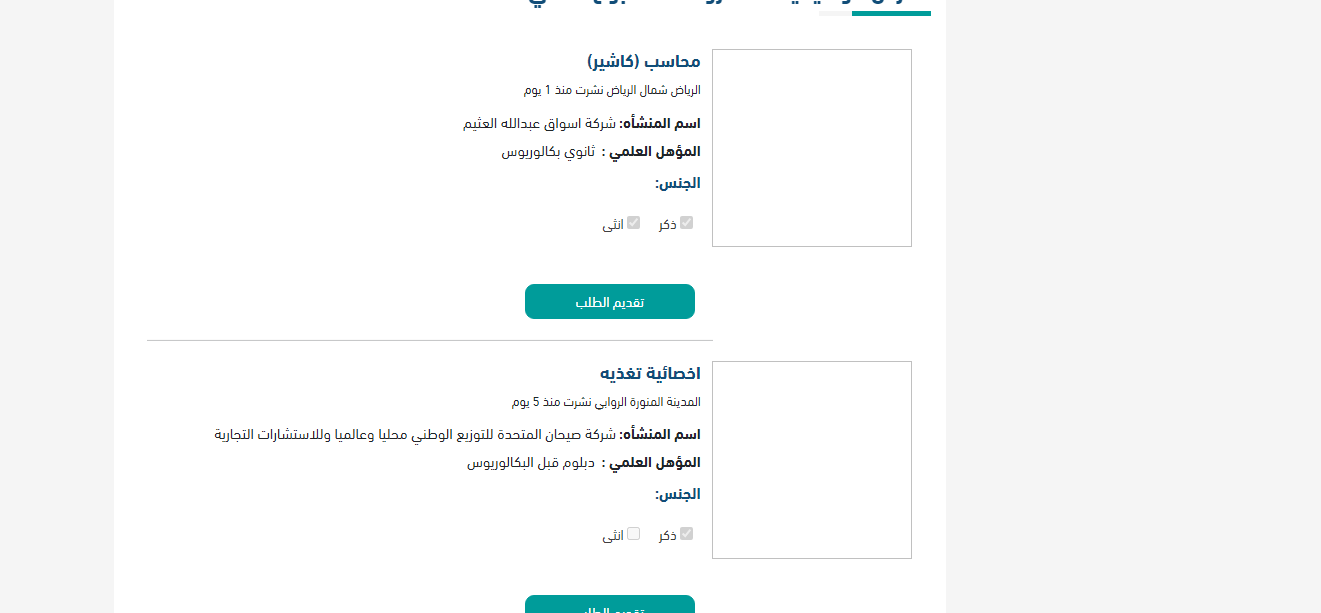Click company name شركة اسواق عبدالله العثيم
The height and width of the screenshot is (613, 1321).
pos(540,124)
